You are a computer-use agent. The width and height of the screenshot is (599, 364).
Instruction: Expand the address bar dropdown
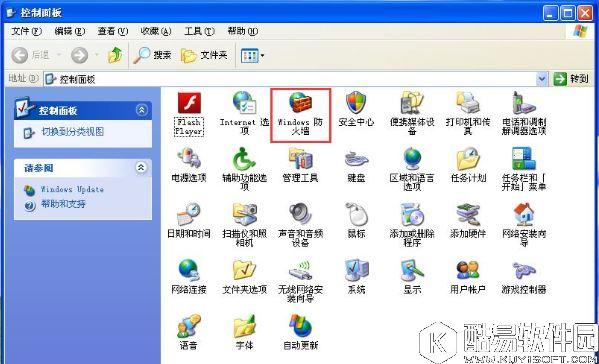coord(542,79)
